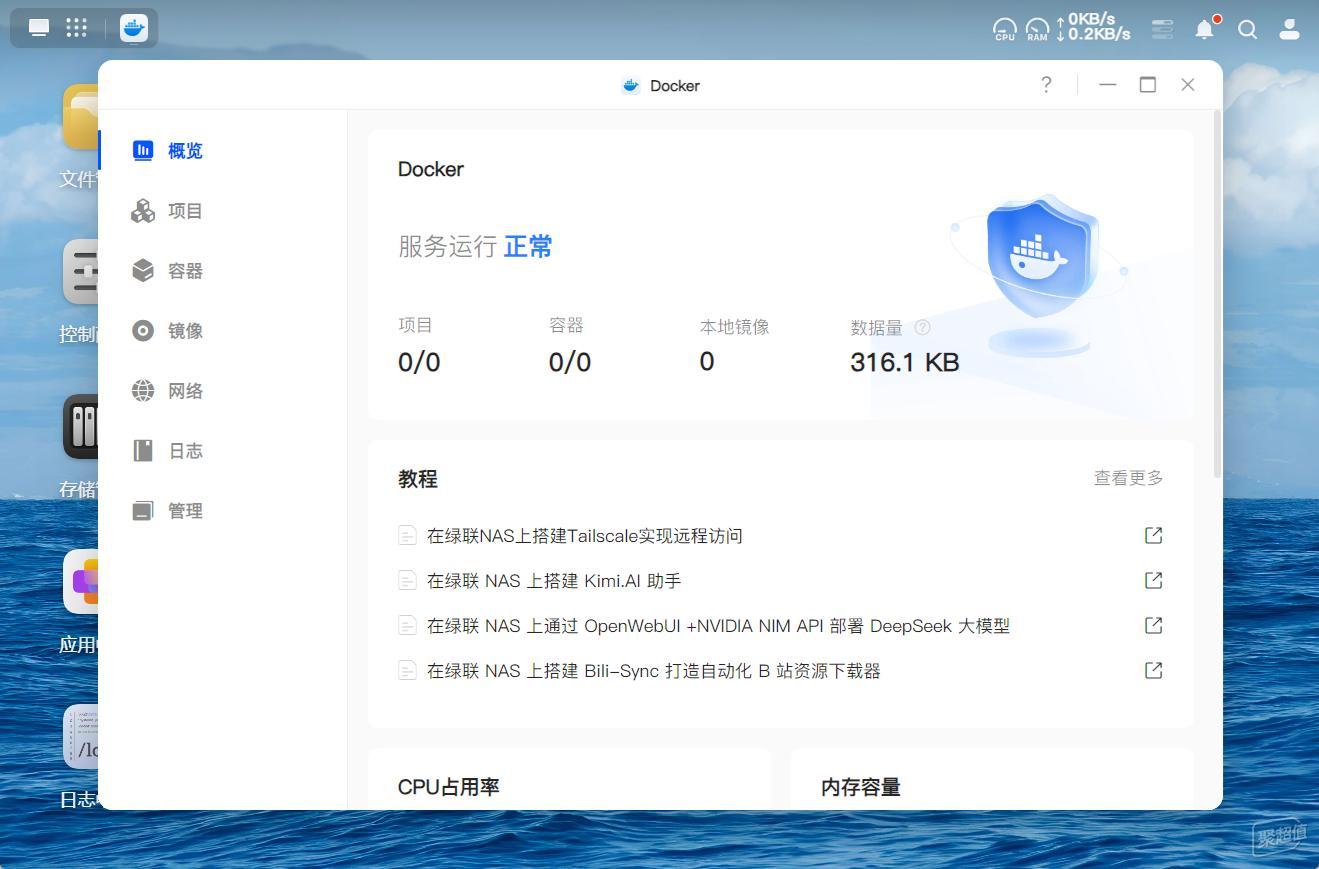This screenshot has width=1319, height=869.
Task: Close the Docker window
Action: coord(1188,85)
